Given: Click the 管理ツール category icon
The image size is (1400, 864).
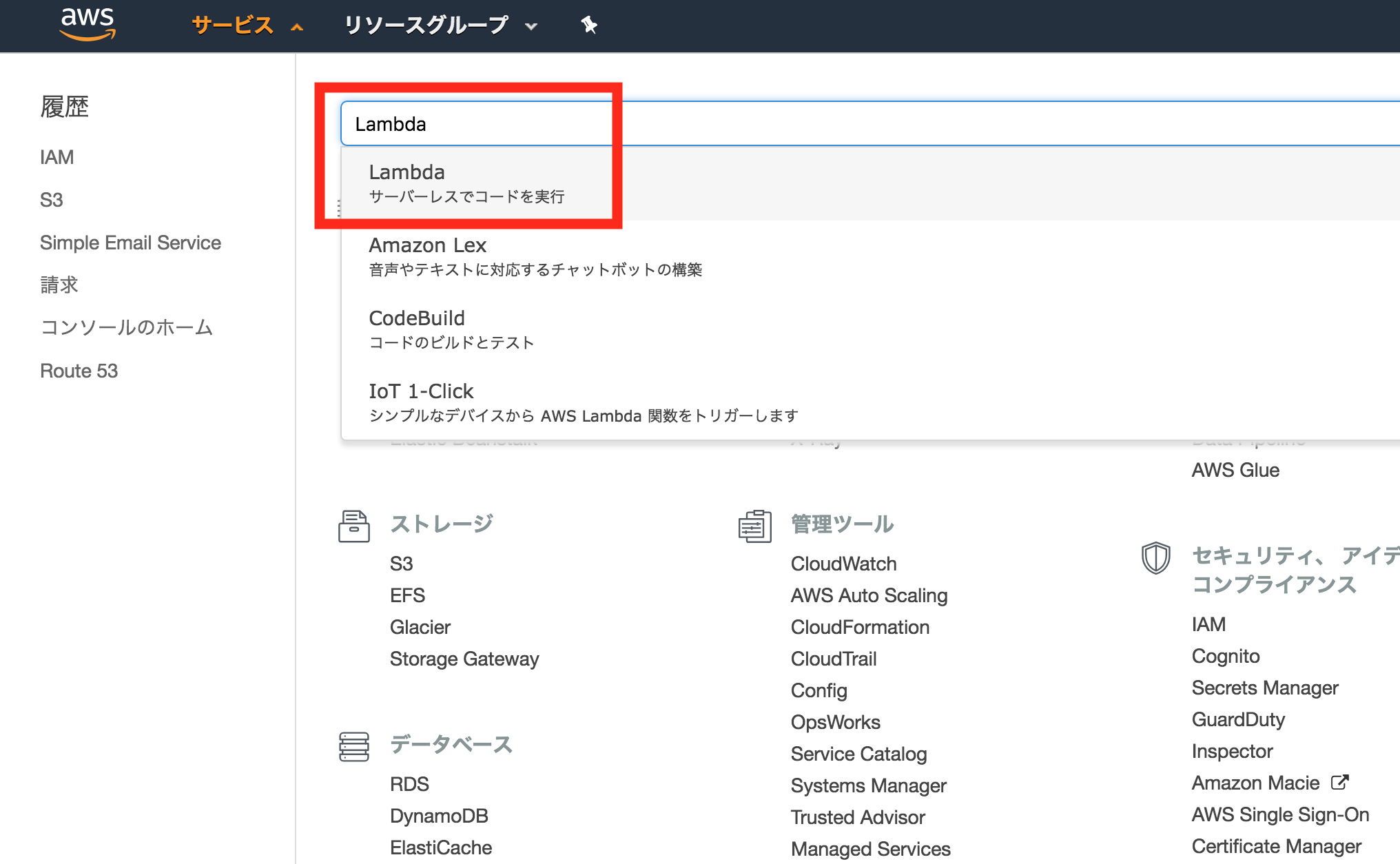Looking at the screenshot, I should coord(755,526).
